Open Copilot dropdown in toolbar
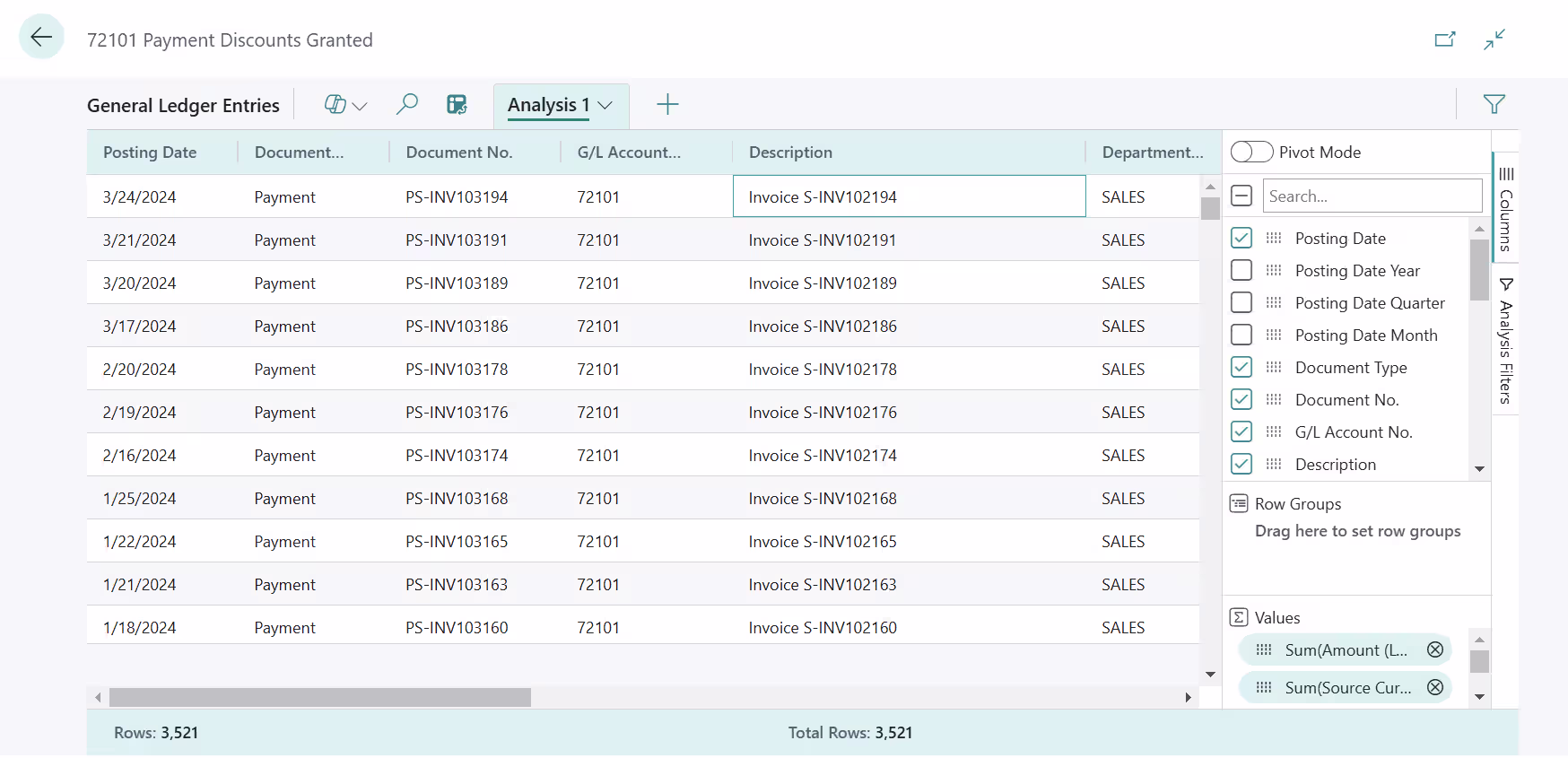1568x758 pixels. click(x=345, y=105)
